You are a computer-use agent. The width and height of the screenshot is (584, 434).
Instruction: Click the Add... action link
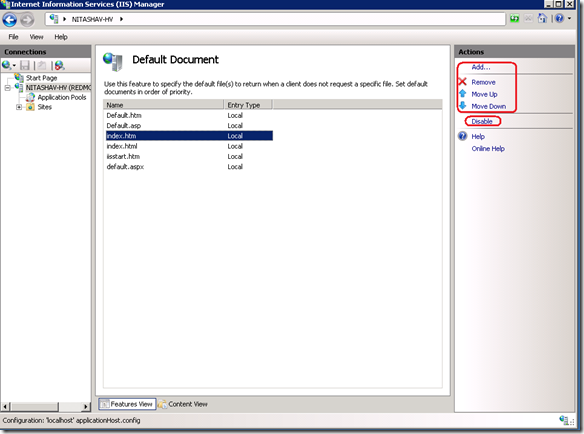tap(481, 67)
